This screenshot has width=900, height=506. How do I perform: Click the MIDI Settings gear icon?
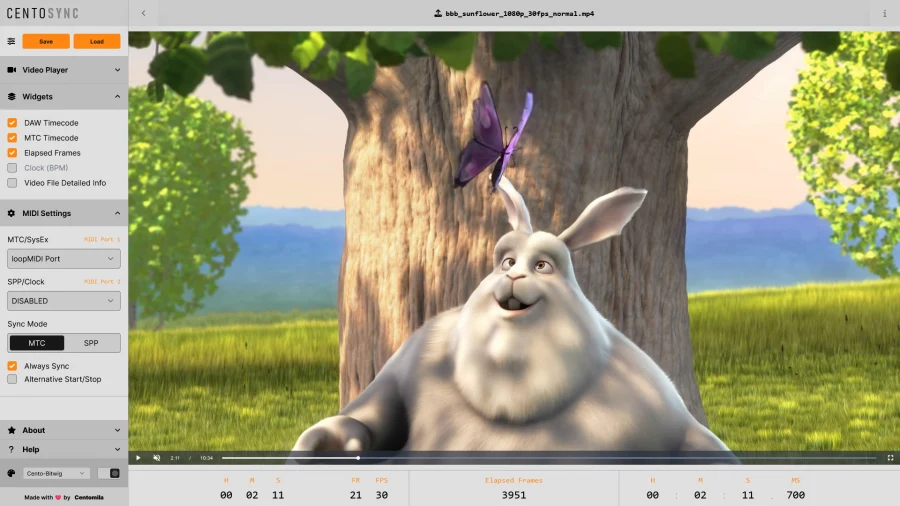coord(11,213)
